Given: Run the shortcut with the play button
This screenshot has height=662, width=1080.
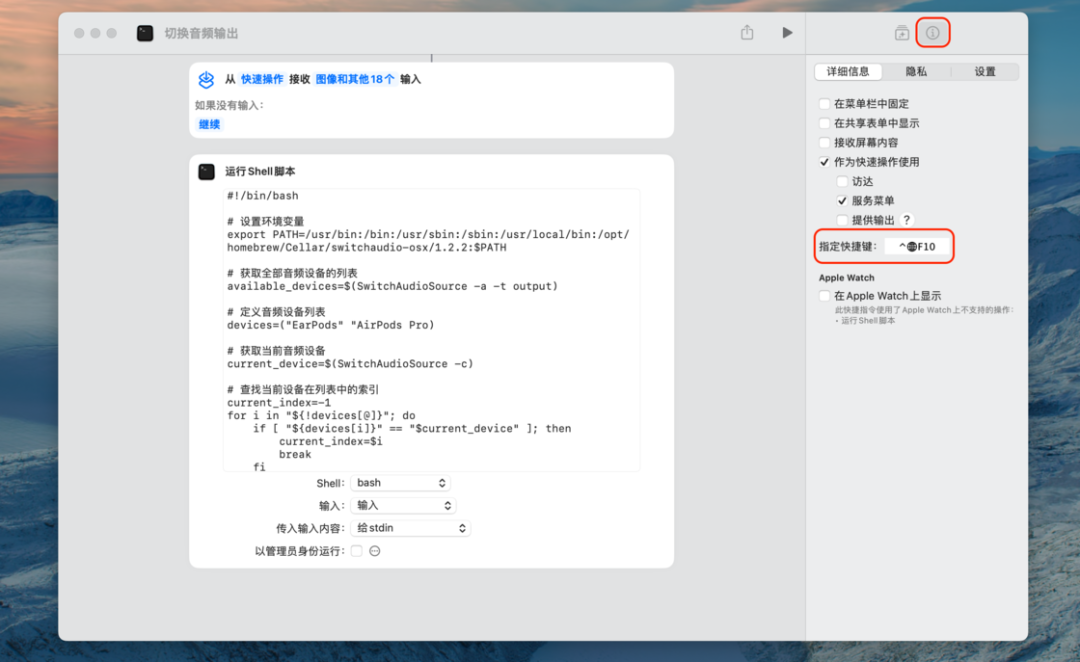Looking at the screenshot, I should (787, 32).
